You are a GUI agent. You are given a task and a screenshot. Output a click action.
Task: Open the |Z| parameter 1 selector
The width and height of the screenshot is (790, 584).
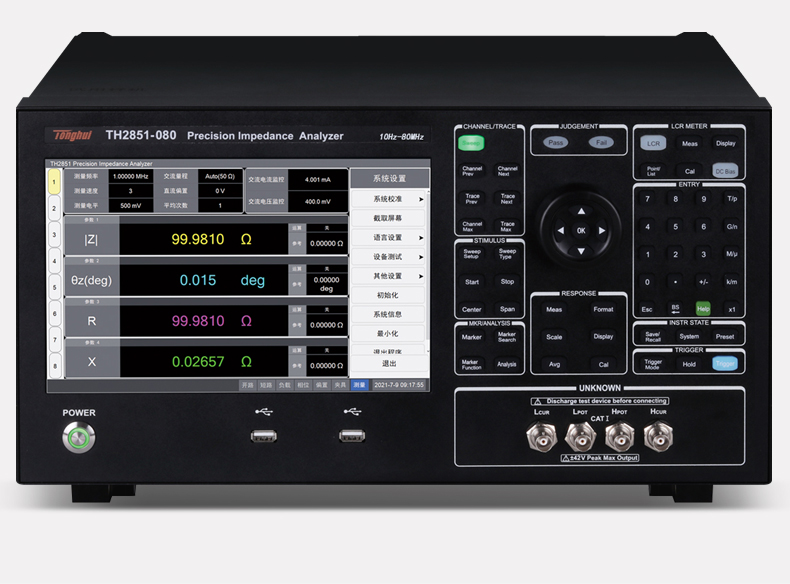pyautogui.click(x=91, y=239)
